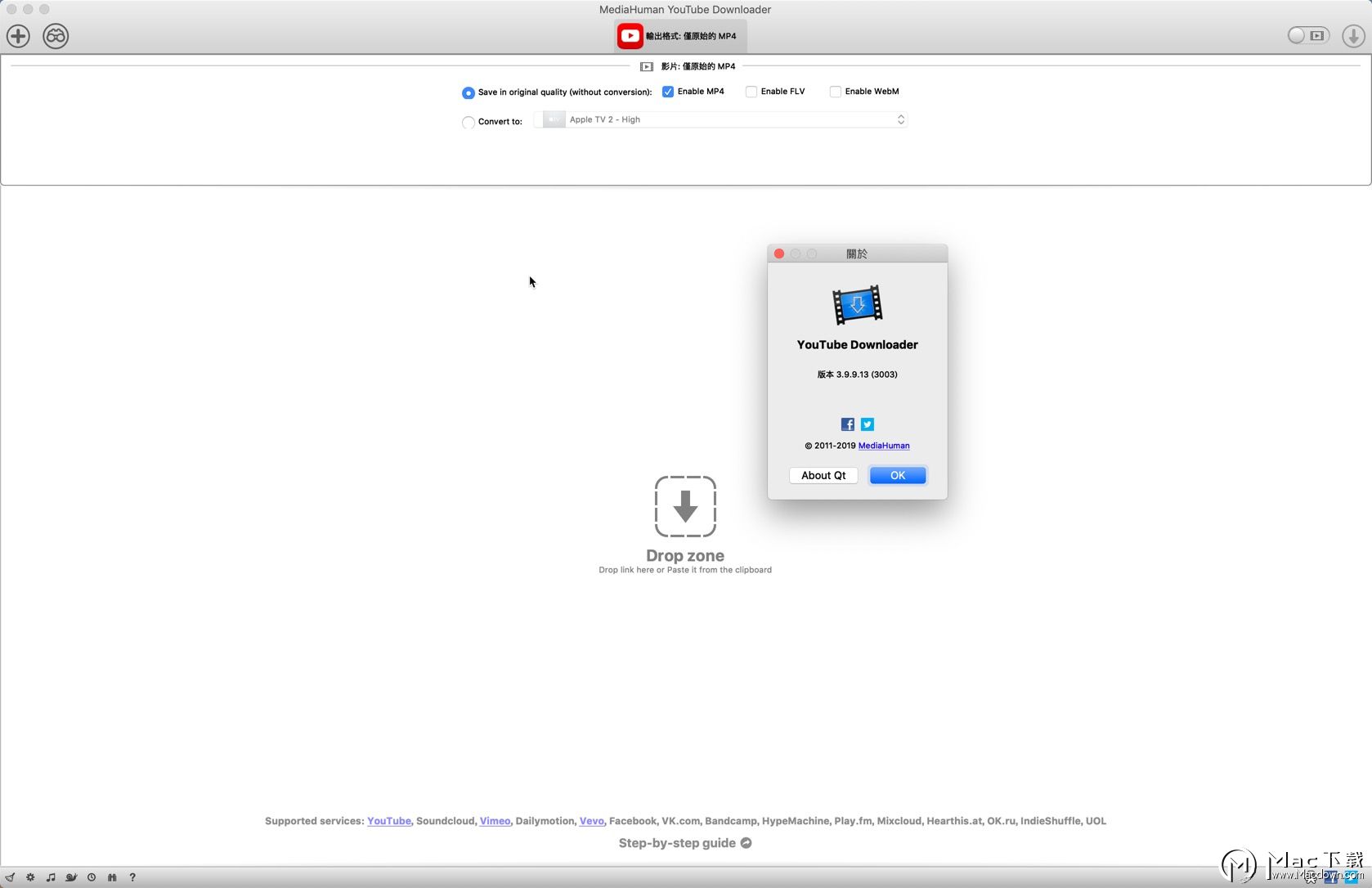Select Save in original quality radio button

click(x=468, y=92)
